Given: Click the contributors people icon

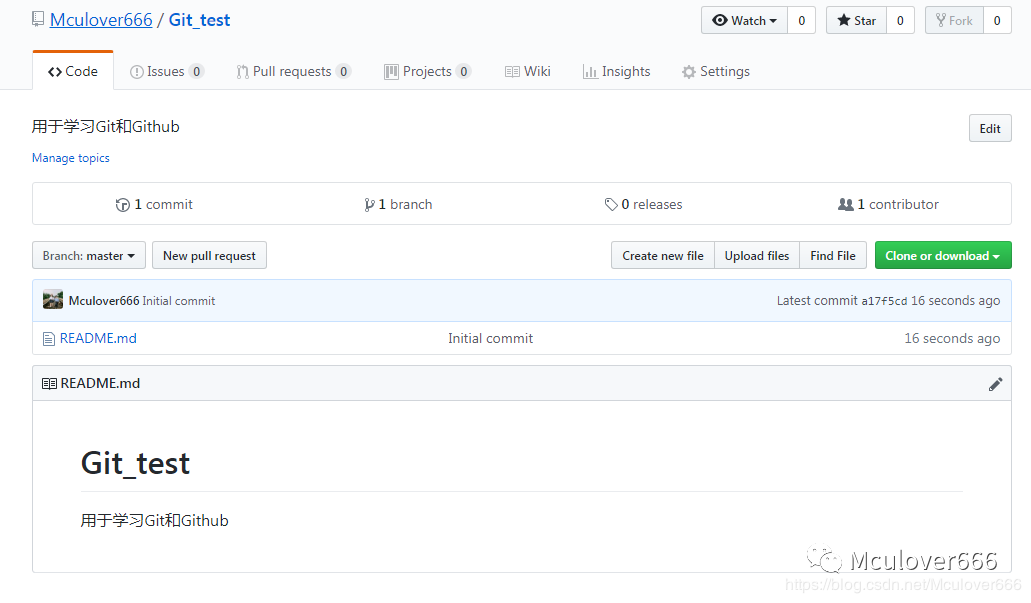Looking at the screenshot, I should click(x=846, y=205).
